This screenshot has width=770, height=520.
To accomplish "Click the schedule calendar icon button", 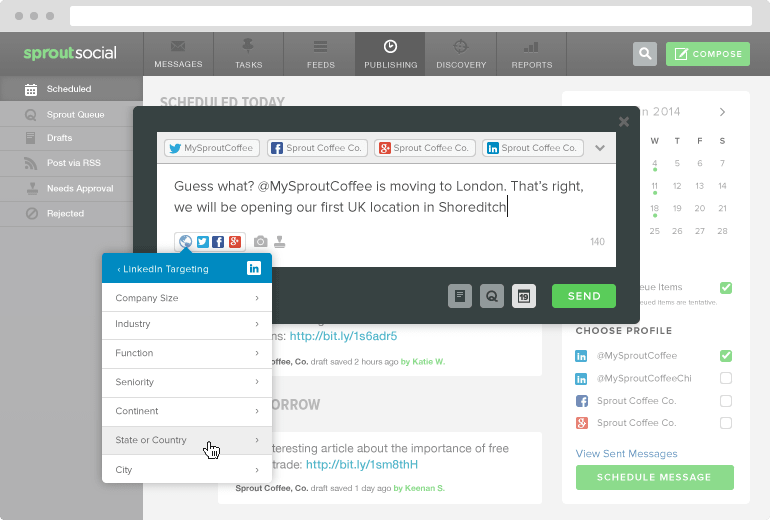I will click(524, 296).
